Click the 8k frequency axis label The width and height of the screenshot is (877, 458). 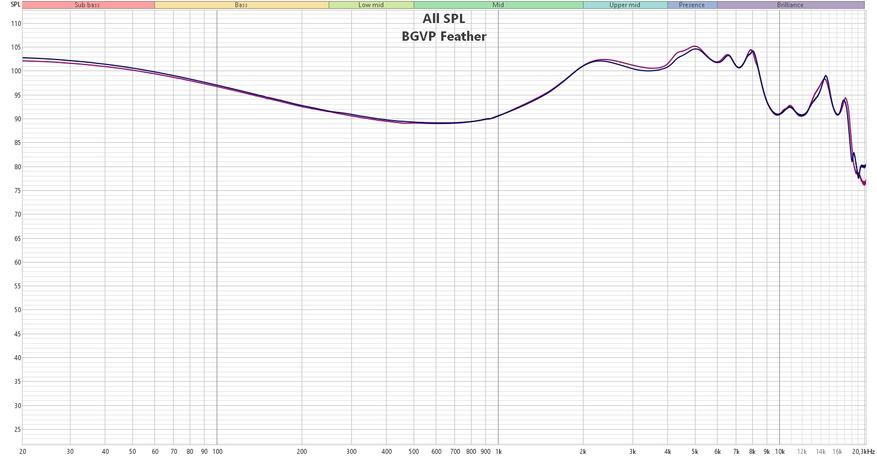(x=753, y=451)
